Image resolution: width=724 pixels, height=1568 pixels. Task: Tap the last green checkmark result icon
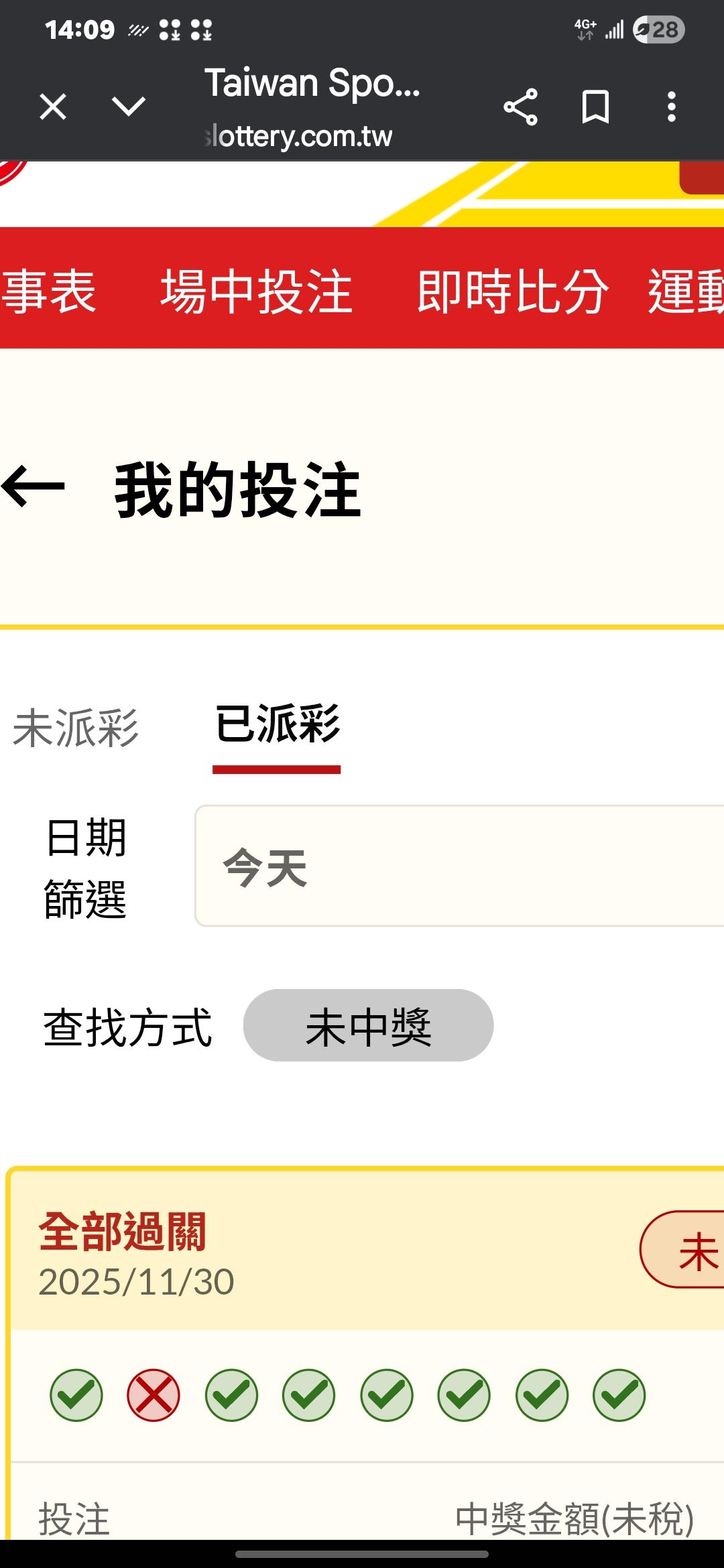619,1395
